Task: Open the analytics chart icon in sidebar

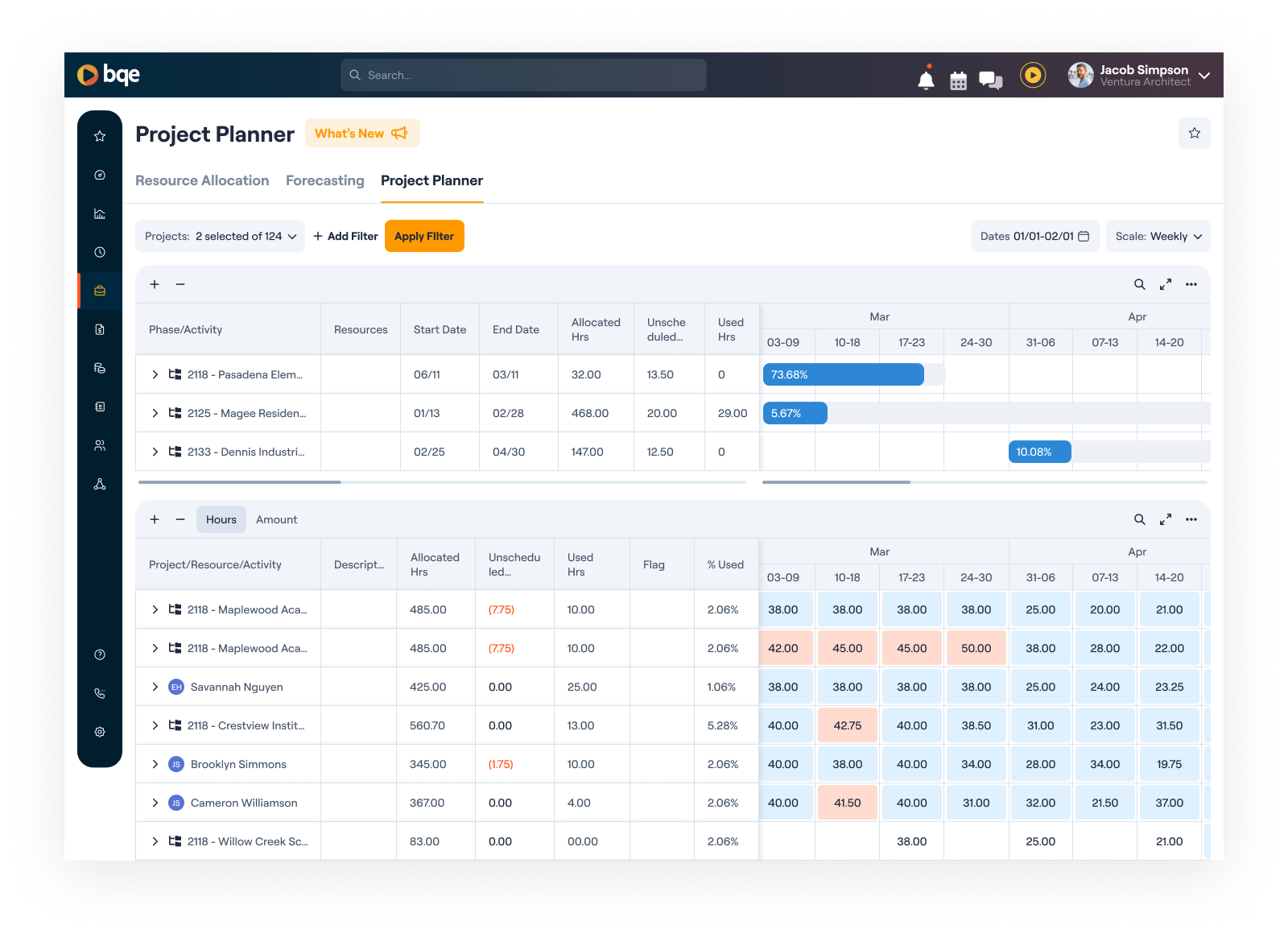Action: (100, 213)
